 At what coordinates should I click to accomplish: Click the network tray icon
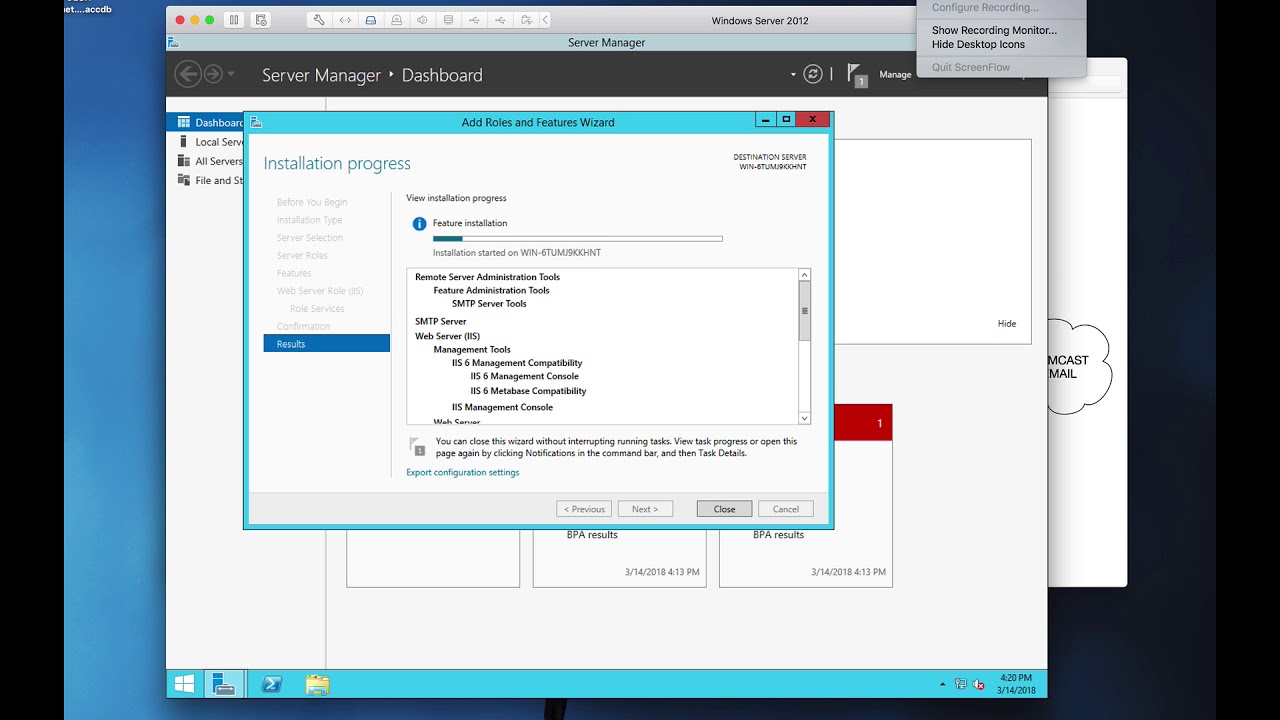pos(960,684)
